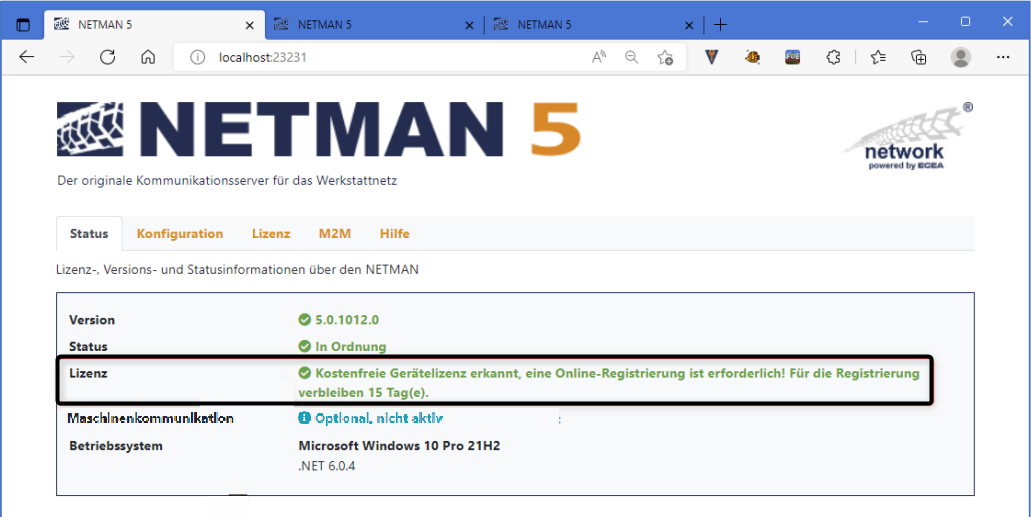Click the browser forward arrow

tap(67, 57)
